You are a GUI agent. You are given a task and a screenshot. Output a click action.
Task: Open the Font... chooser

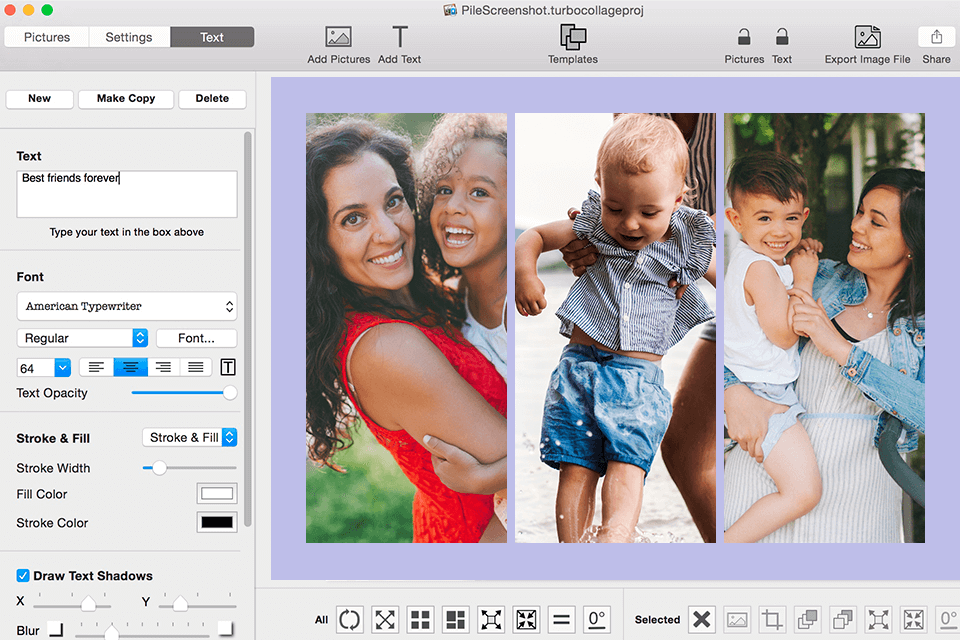click(x=196, y=338)
